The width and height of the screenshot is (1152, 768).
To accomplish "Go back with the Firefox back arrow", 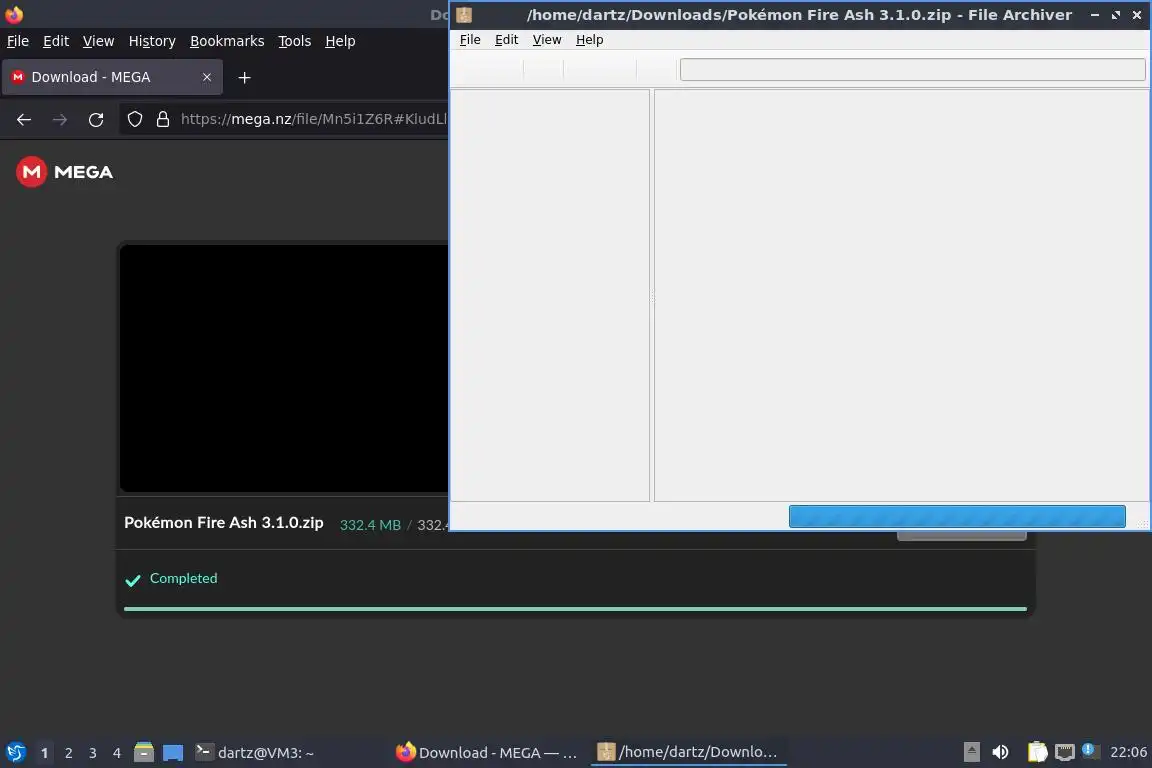I will (24, 120).
